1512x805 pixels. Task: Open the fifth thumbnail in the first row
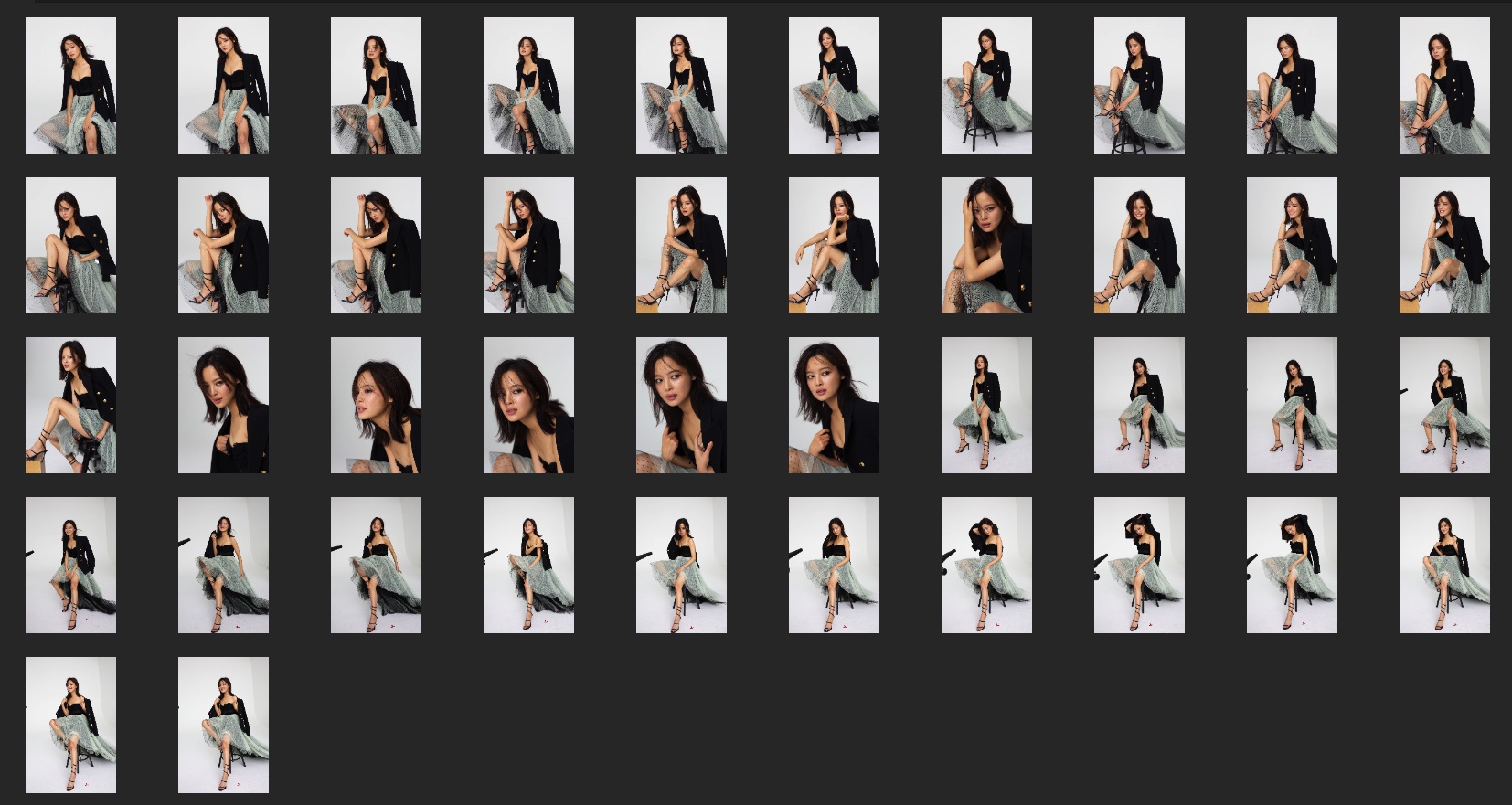click(x=681, y=85)
